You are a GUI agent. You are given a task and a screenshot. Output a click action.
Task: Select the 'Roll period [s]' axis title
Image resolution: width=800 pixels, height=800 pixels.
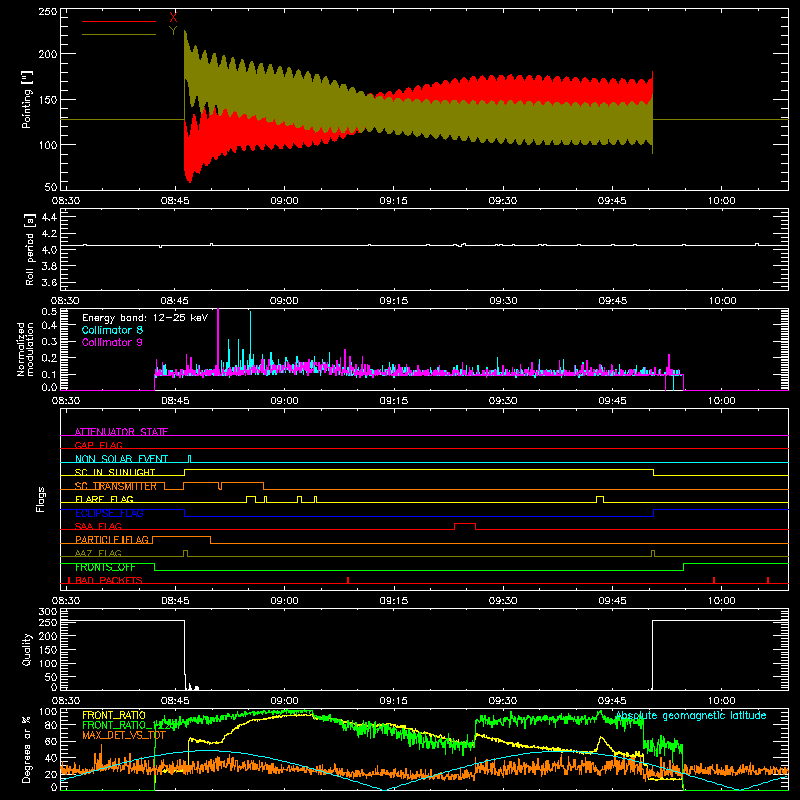point(30,249)
